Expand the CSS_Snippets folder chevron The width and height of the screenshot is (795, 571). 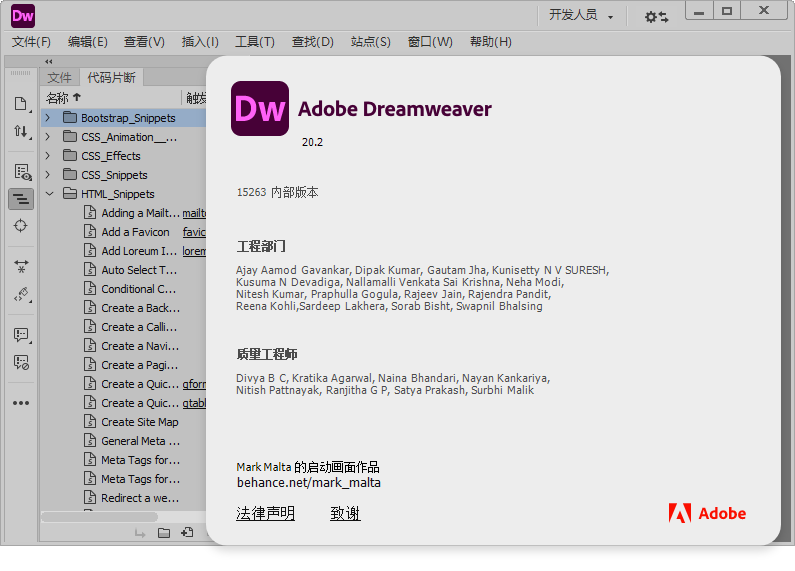48,175
